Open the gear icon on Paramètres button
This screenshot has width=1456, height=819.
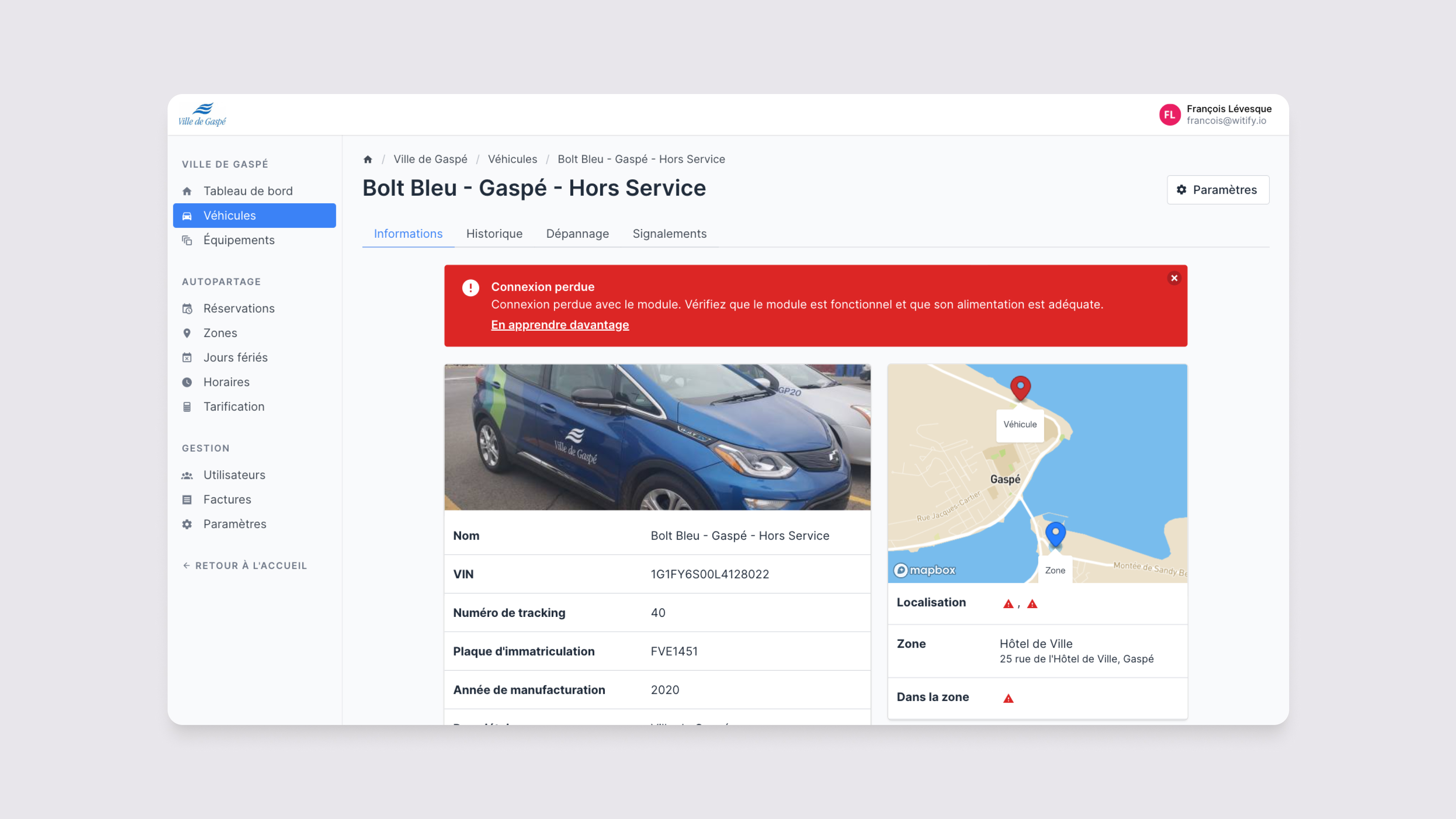[x=1181, y=190]
